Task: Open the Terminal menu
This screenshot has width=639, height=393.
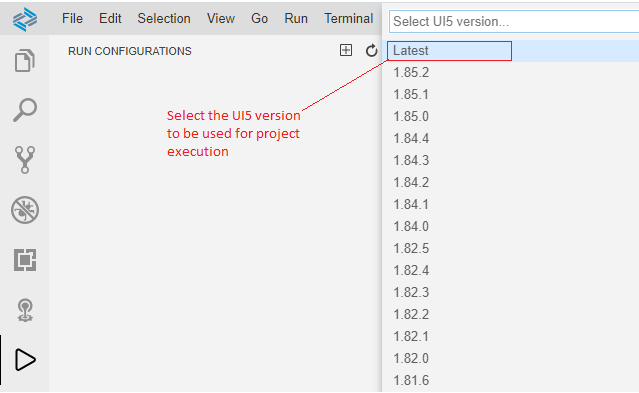Action: click(x=348, y=18)
